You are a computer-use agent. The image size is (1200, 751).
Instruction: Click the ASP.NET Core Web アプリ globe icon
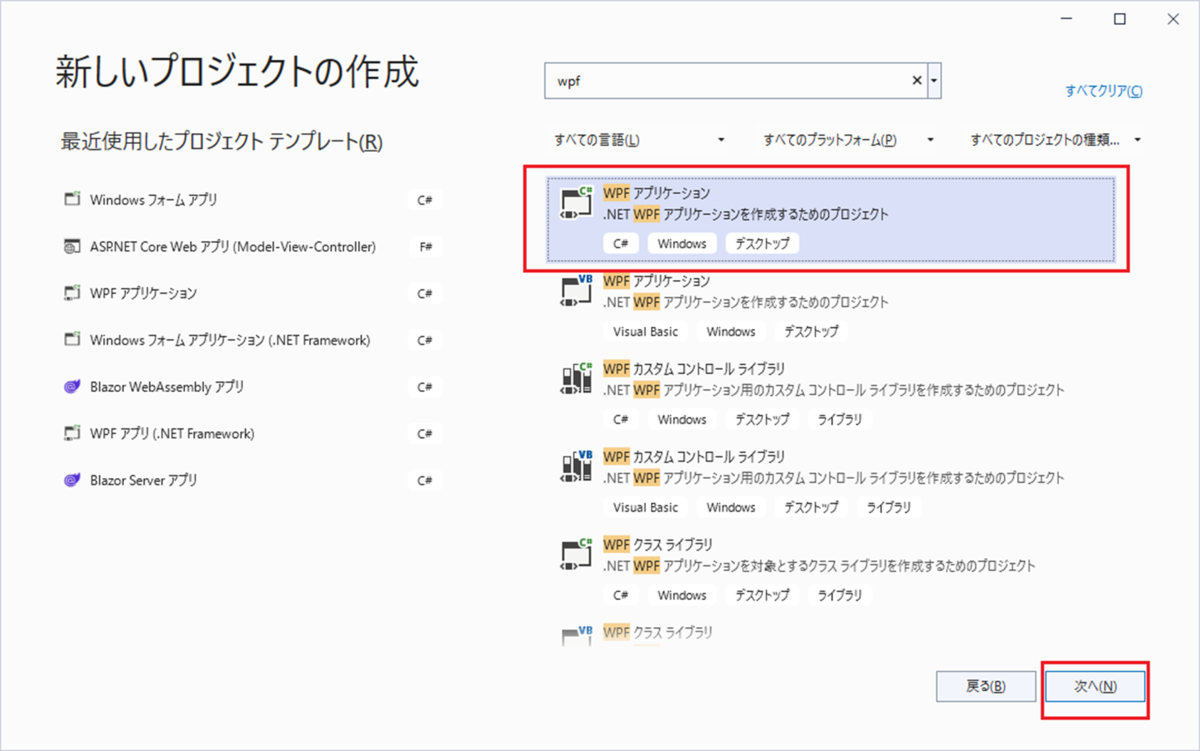[71, 246]
